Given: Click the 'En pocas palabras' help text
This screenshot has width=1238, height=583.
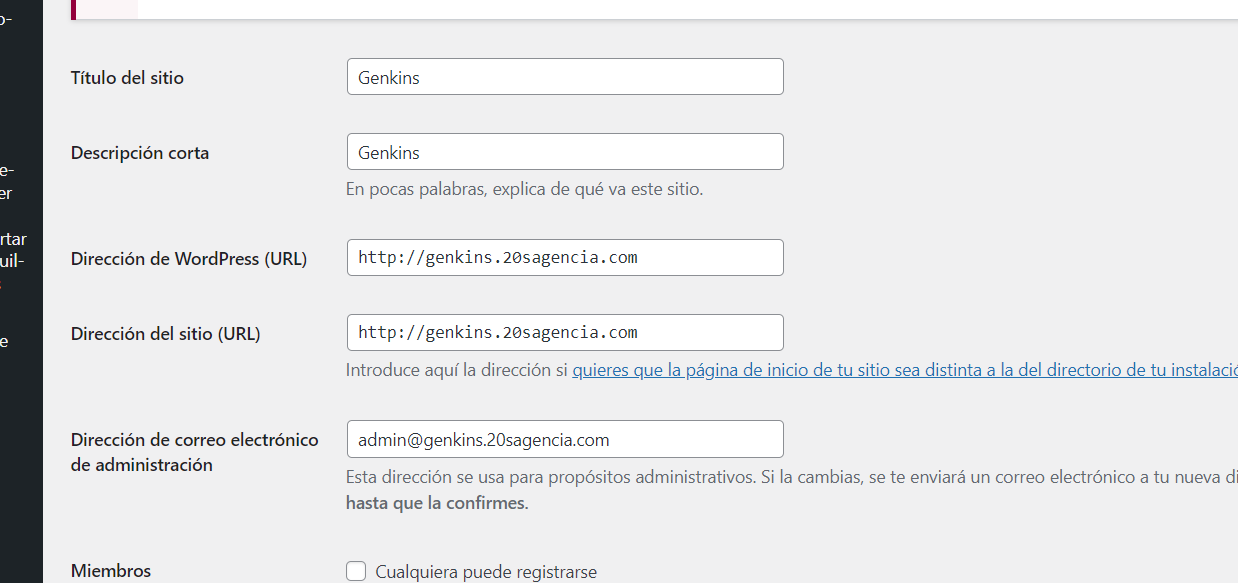Looking at the screenshot, I should click(x=524, y=188).
